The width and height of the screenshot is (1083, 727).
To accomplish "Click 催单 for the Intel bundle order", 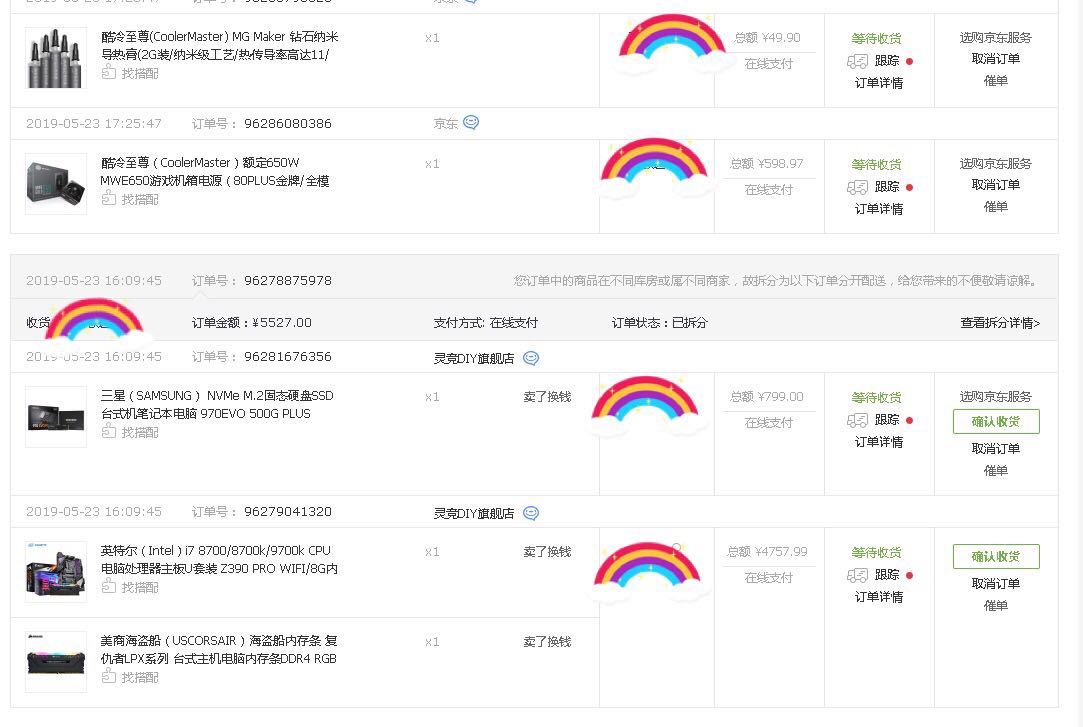I will point(996,605).
